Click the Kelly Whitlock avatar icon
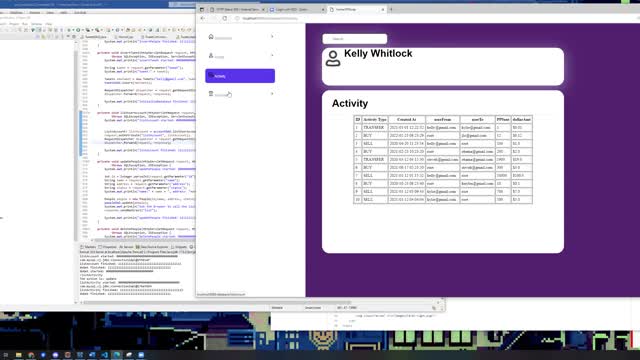Viewport: 640px width, 360px height. (333, 58)
